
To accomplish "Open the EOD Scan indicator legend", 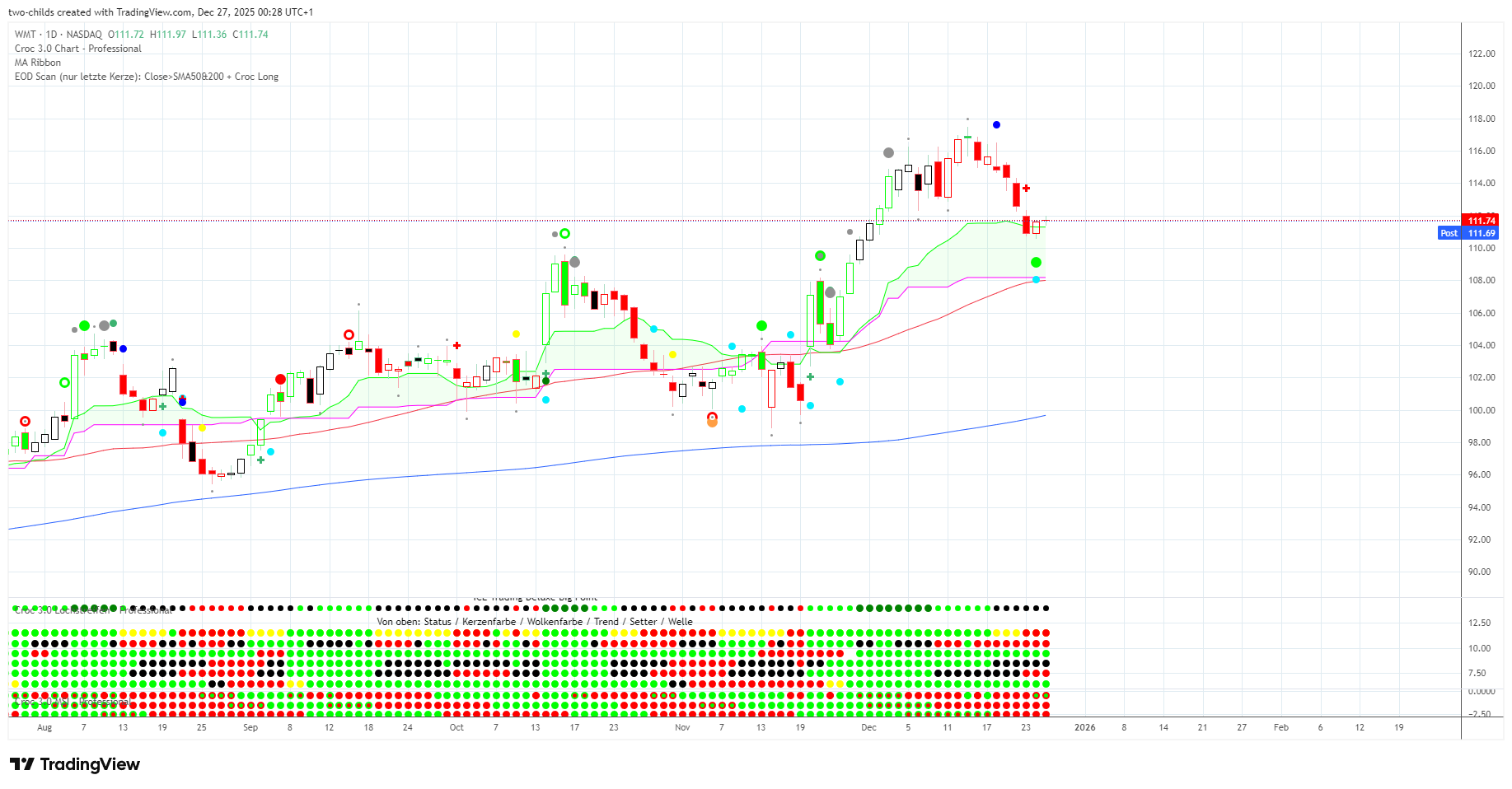I will coord(146,77).
